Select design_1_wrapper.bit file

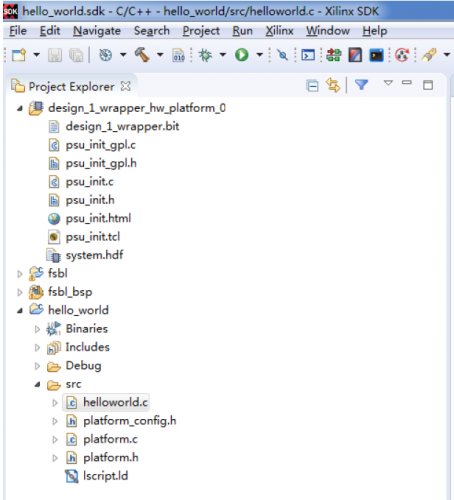(x=122, y=127)
